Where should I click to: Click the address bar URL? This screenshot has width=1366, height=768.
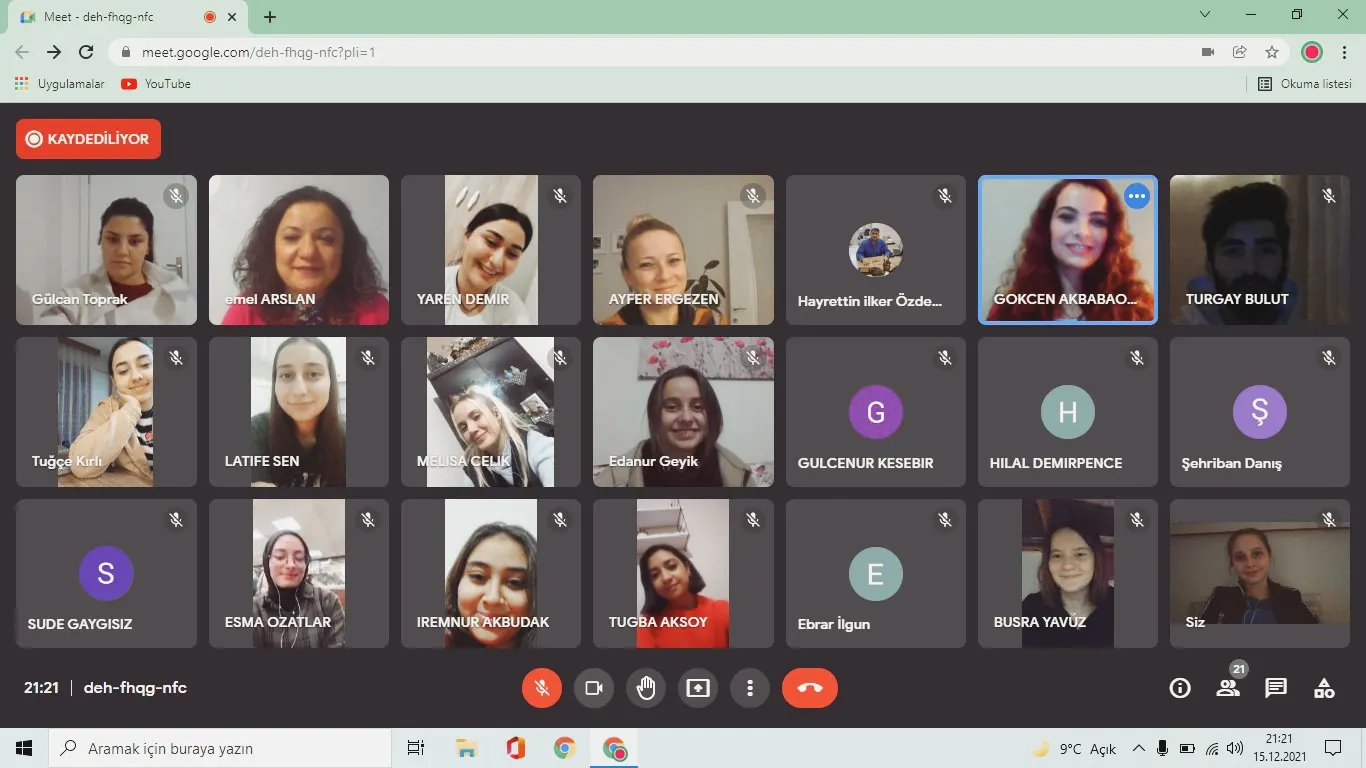coord(258,52)
